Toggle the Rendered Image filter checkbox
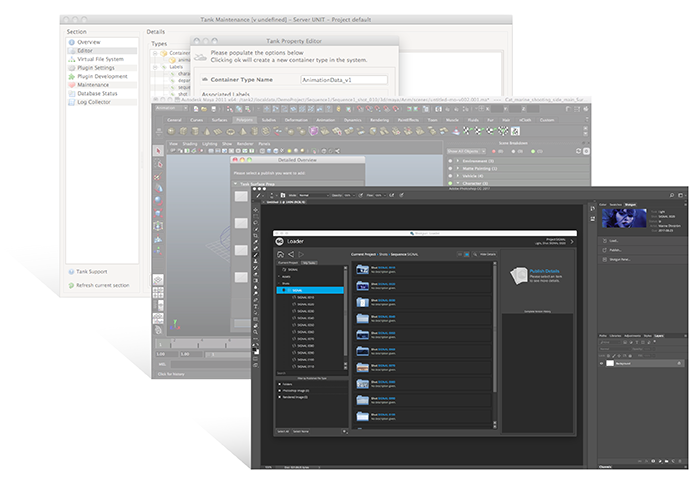Image resolution: width=700 pixels, height=486 pixels. [279, 397]
